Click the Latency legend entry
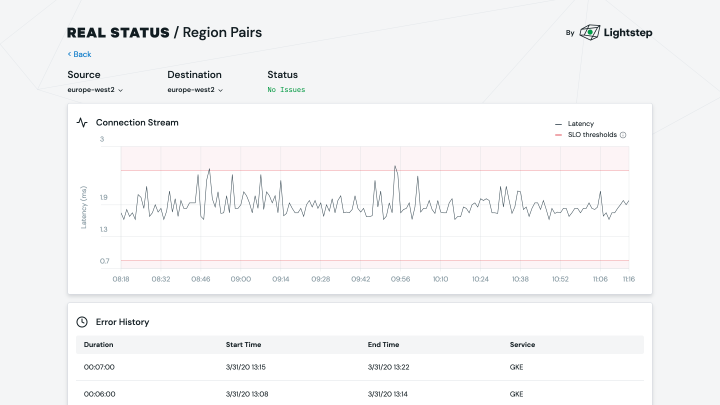This screenshot has height=405, width=720. pyautogui.click(x=574, y=124)
